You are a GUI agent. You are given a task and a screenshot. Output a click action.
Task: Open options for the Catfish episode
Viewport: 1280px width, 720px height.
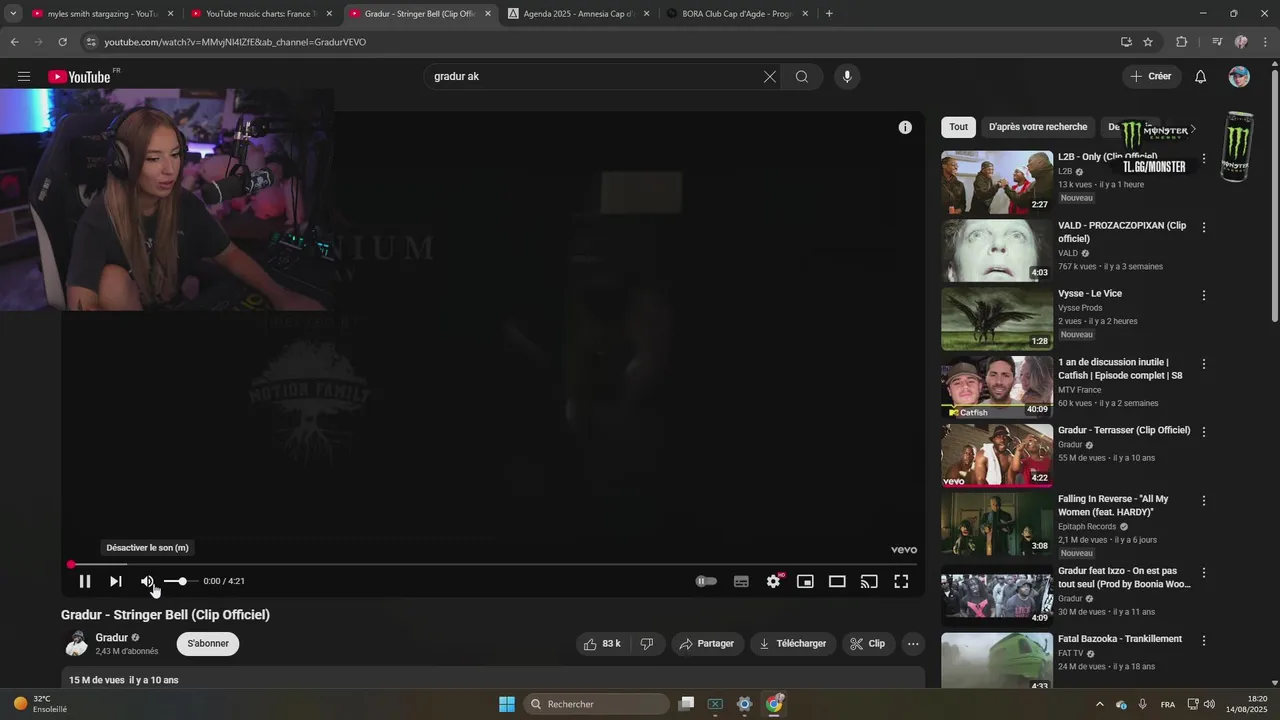coord(1204,364)
